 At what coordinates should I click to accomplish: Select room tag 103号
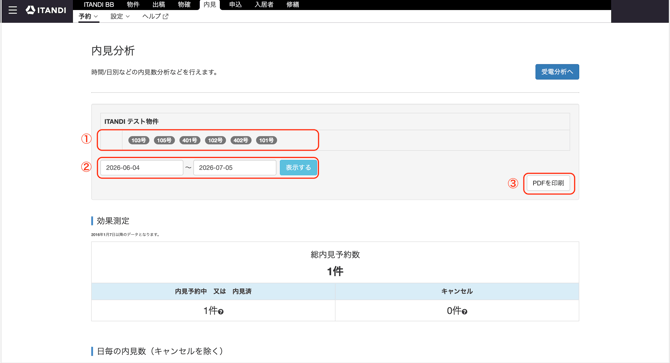point(138,140)
